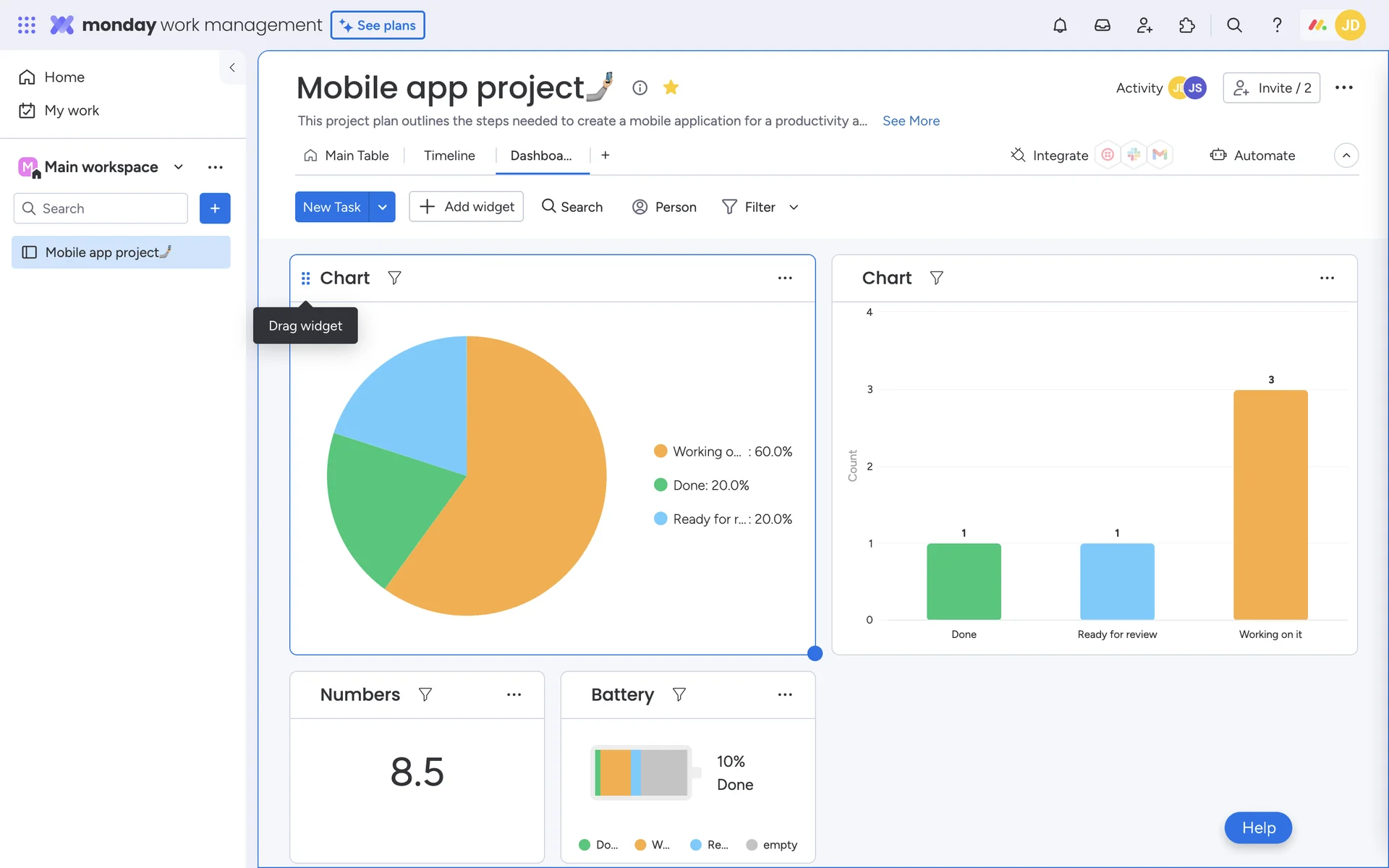The height and width of the screenshot is (868, 1389).
Task: Toggle the favorite star on board
Action: coord(671,88)
